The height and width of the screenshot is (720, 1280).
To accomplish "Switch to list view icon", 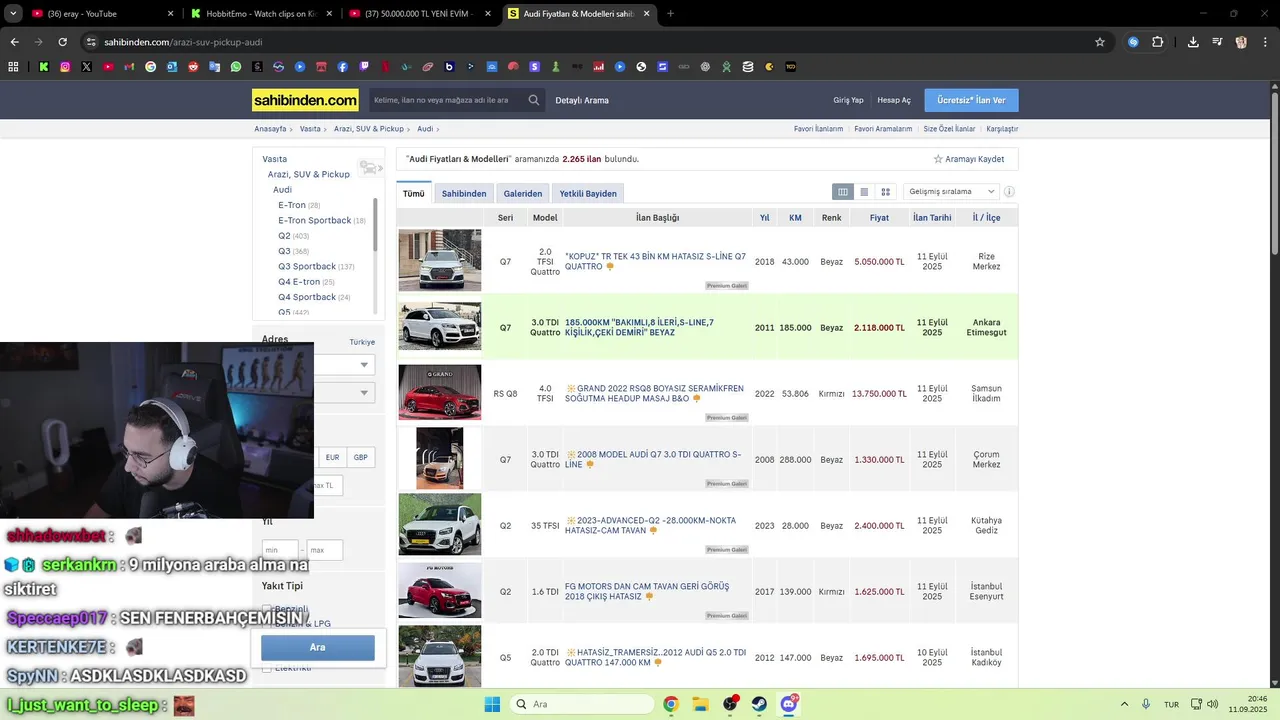I will click(864, 192).
